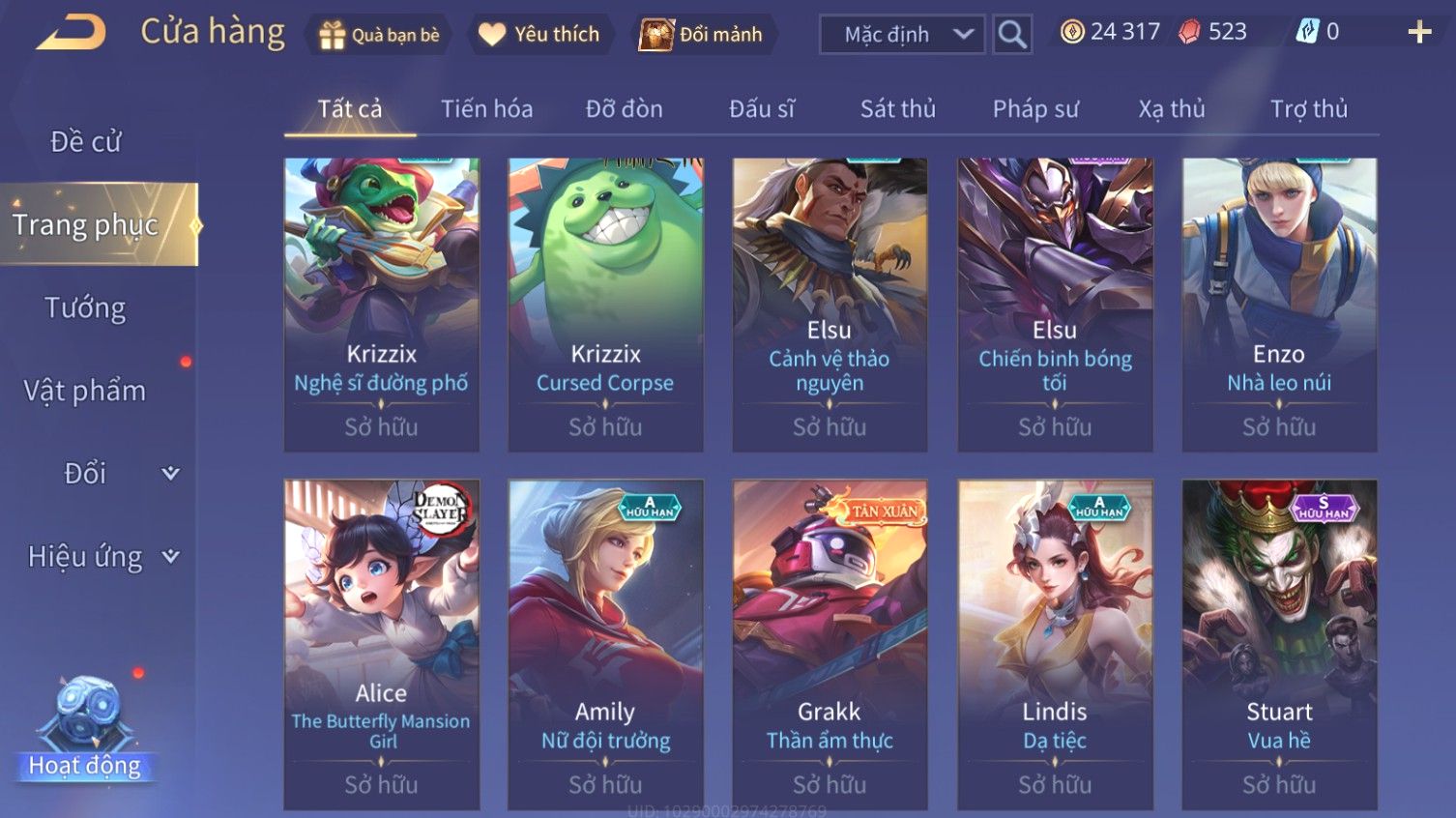Open the search magnifier icon
The width and height of the screenshot is (1456, 818).
click(x=1012, y=34)
